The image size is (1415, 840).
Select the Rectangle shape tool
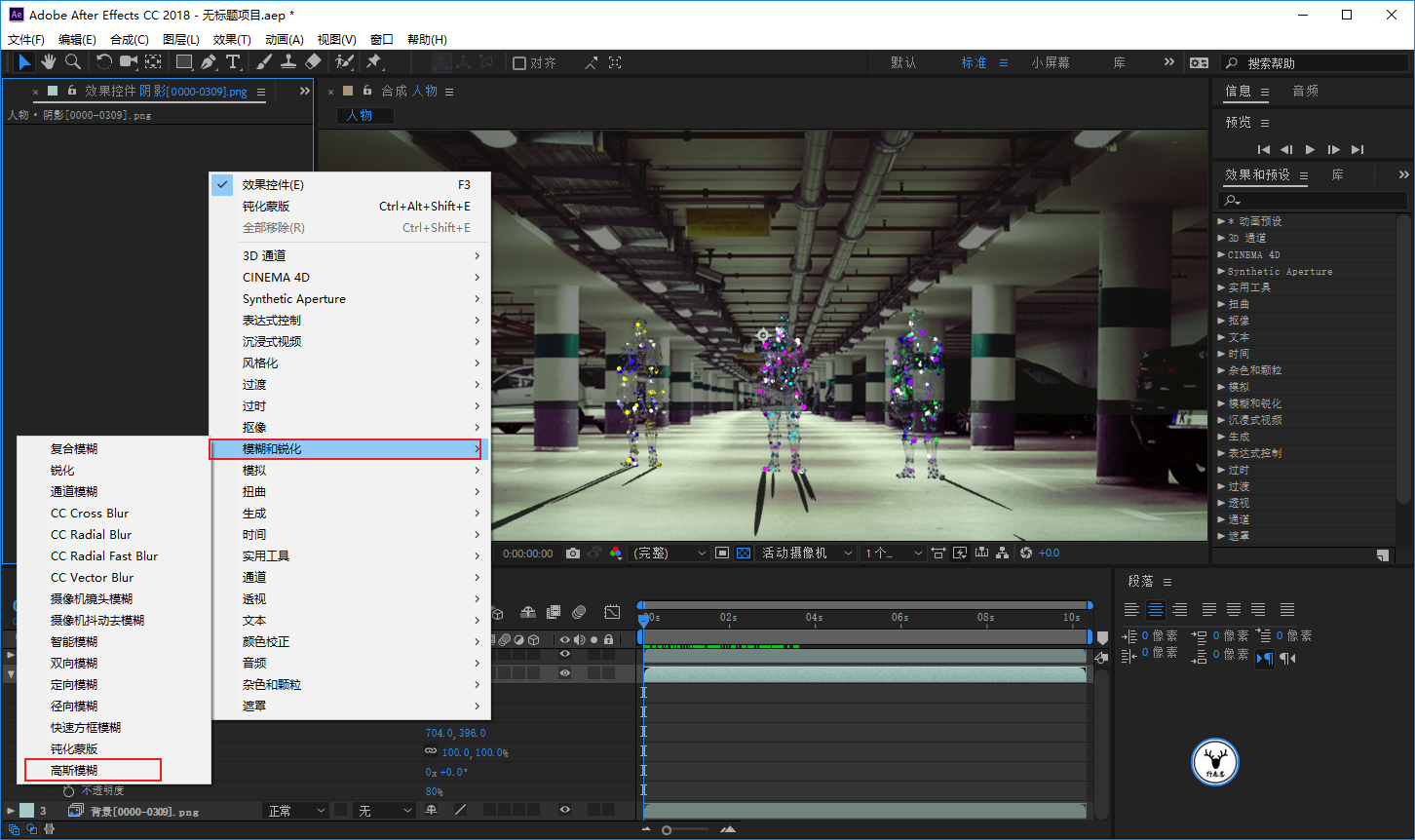(184, 62)
